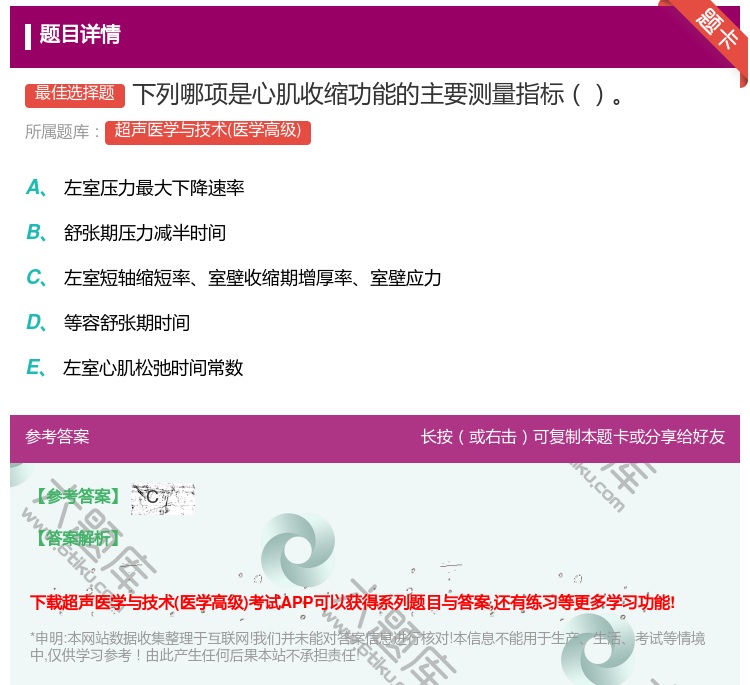
Task: Click the question text 下列哪项是心肌收缩功能
Action: click(378, 94)
